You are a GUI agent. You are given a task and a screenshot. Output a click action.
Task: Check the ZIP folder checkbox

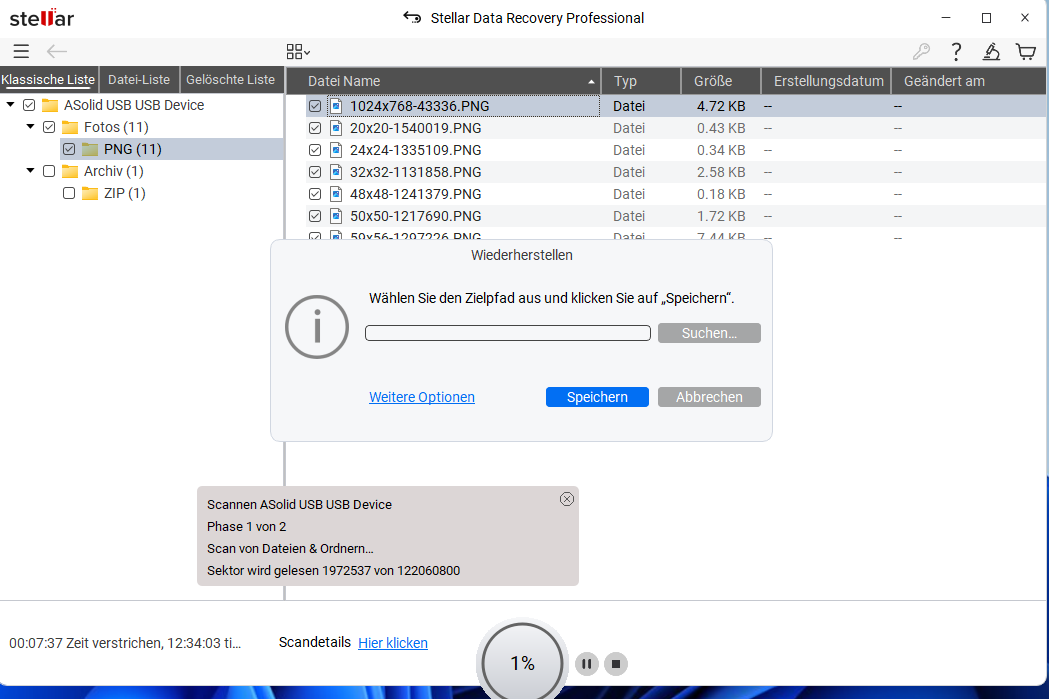point(69,193)
